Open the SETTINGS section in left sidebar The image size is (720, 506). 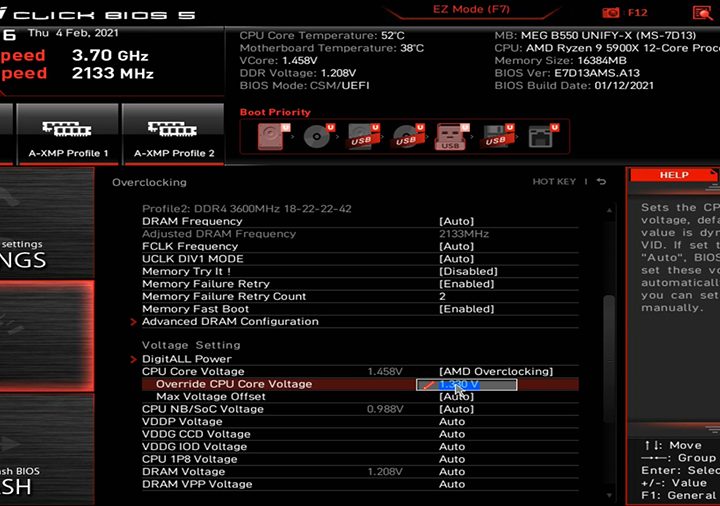click(47, 222)
